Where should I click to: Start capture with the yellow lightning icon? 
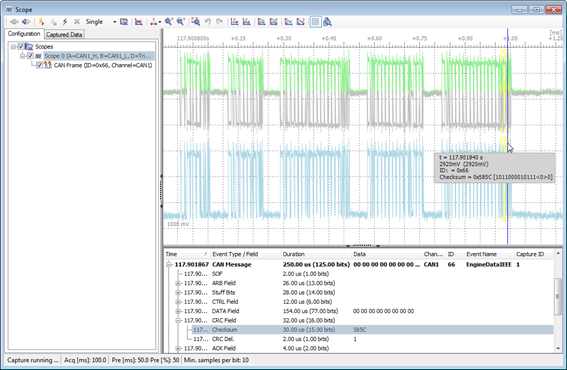pyautogui.click(x=41, y=22)
